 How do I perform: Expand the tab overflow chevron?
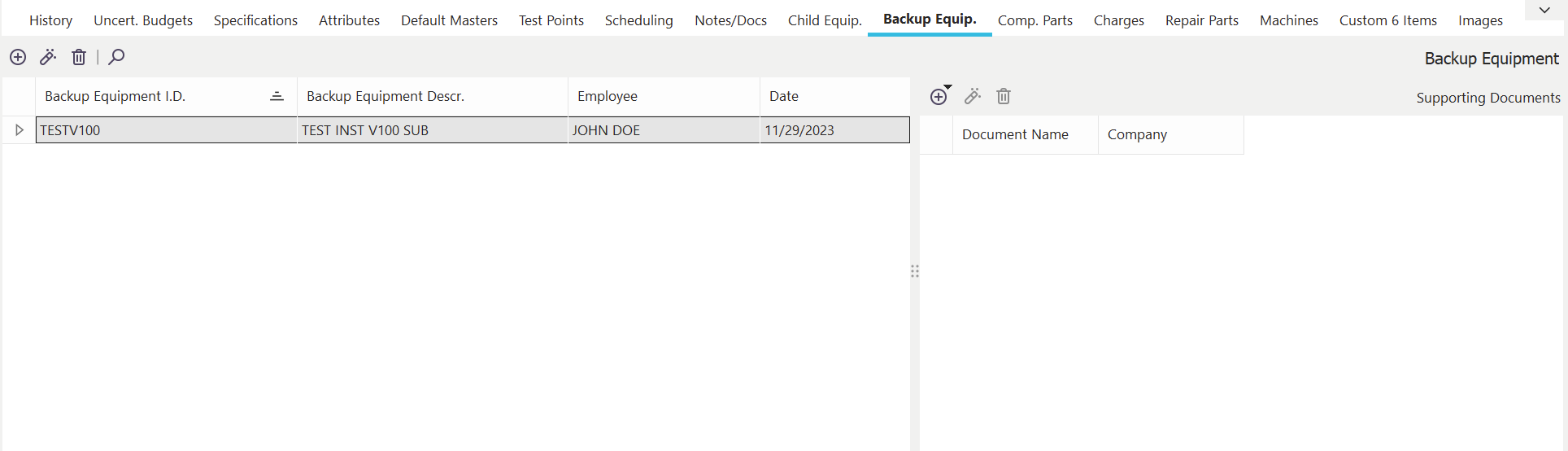(x=1544, y=11)
